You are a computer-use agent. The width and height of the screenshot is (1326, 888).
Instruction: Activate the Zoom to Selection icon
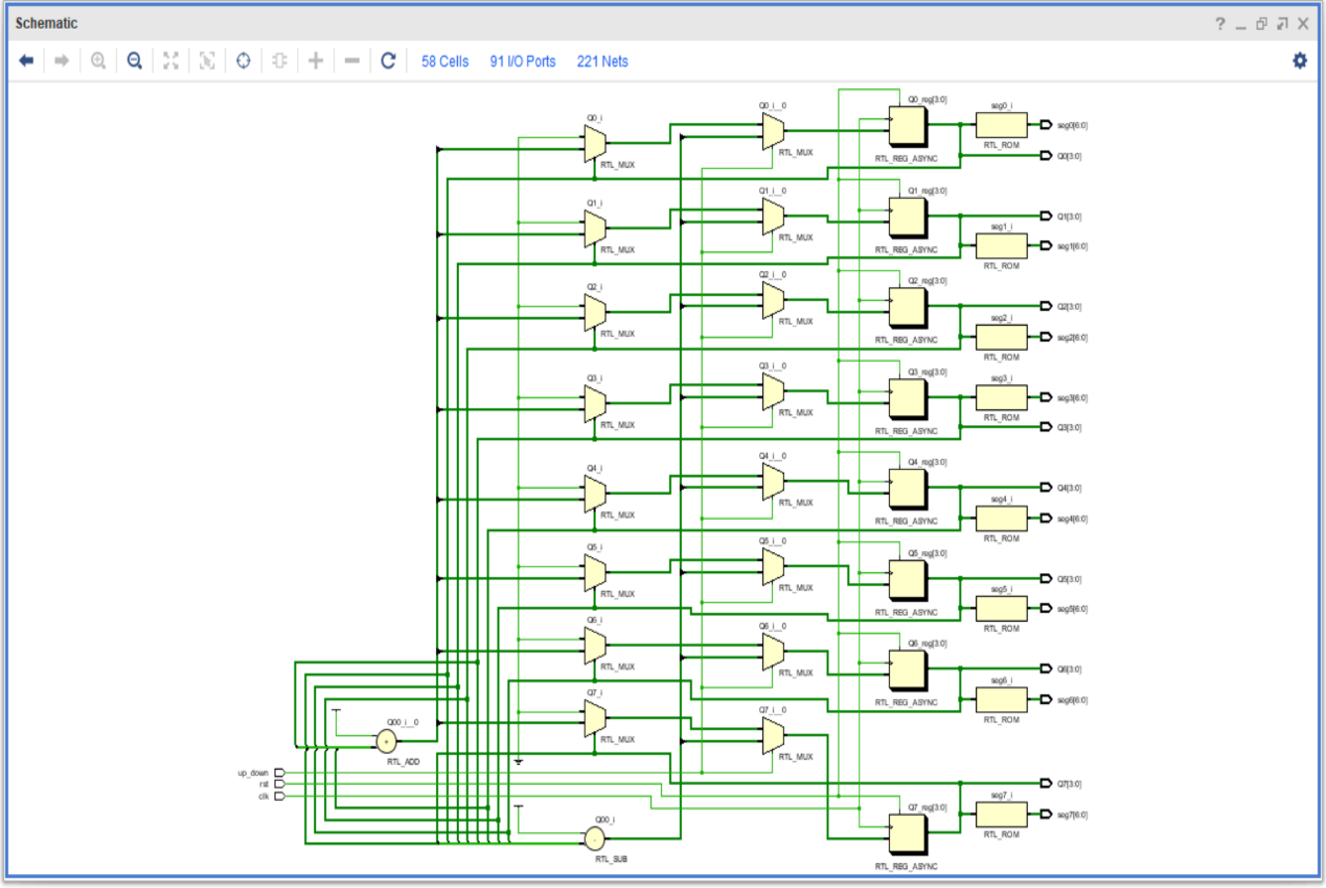point(206,61)
